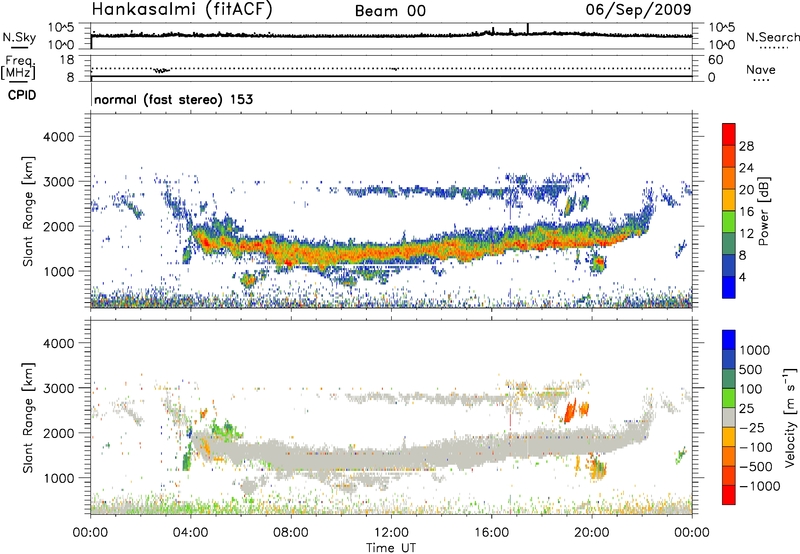Select "normal (fast stereo) 153" text
The height and width of the screenshot is (554, 800).
pos(173,99)
